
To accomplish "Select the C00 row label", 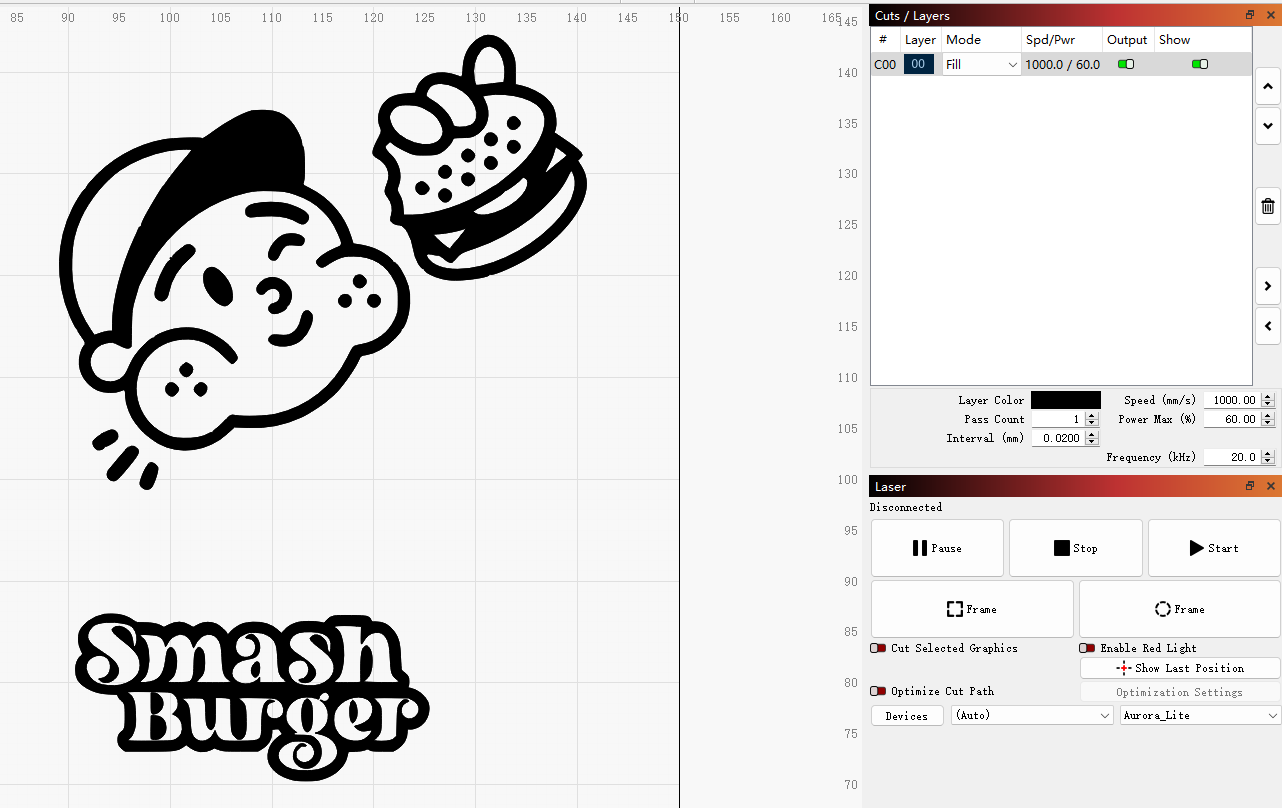I will 885,64.
